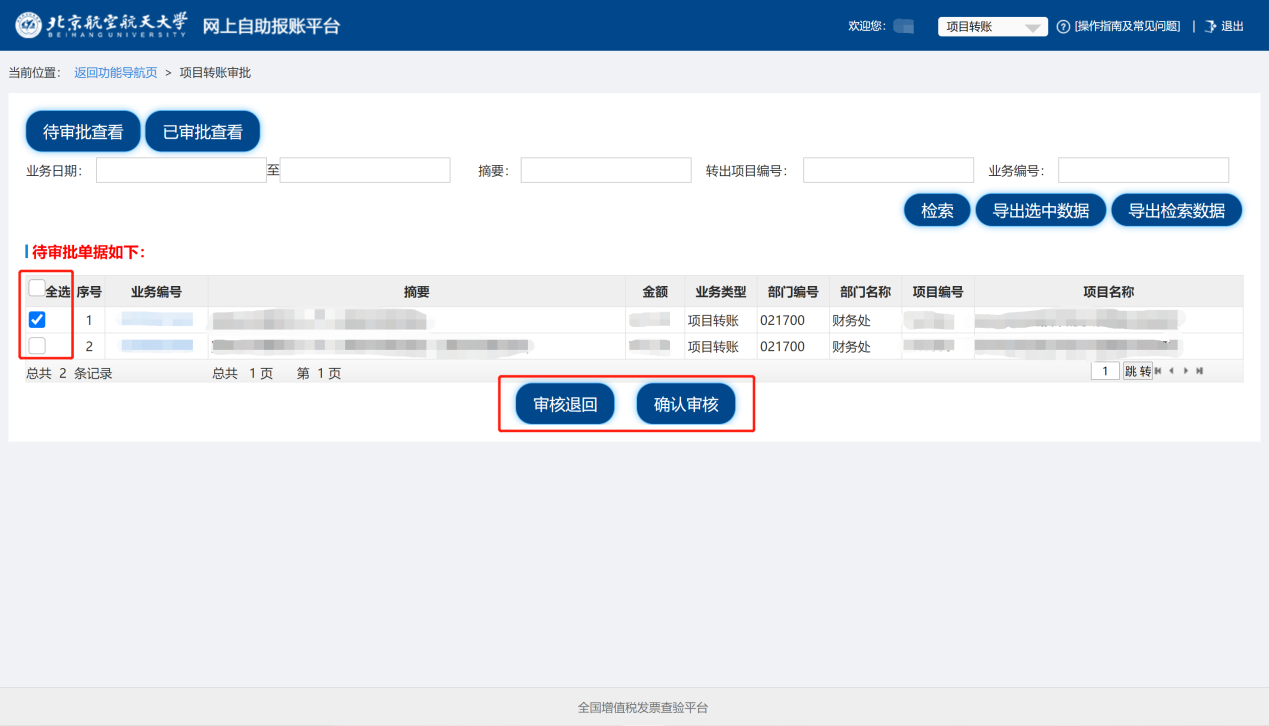This screenshot has height=726, width=1269.
Task: Click the 导出选中数据 button
Action: 1040,211
